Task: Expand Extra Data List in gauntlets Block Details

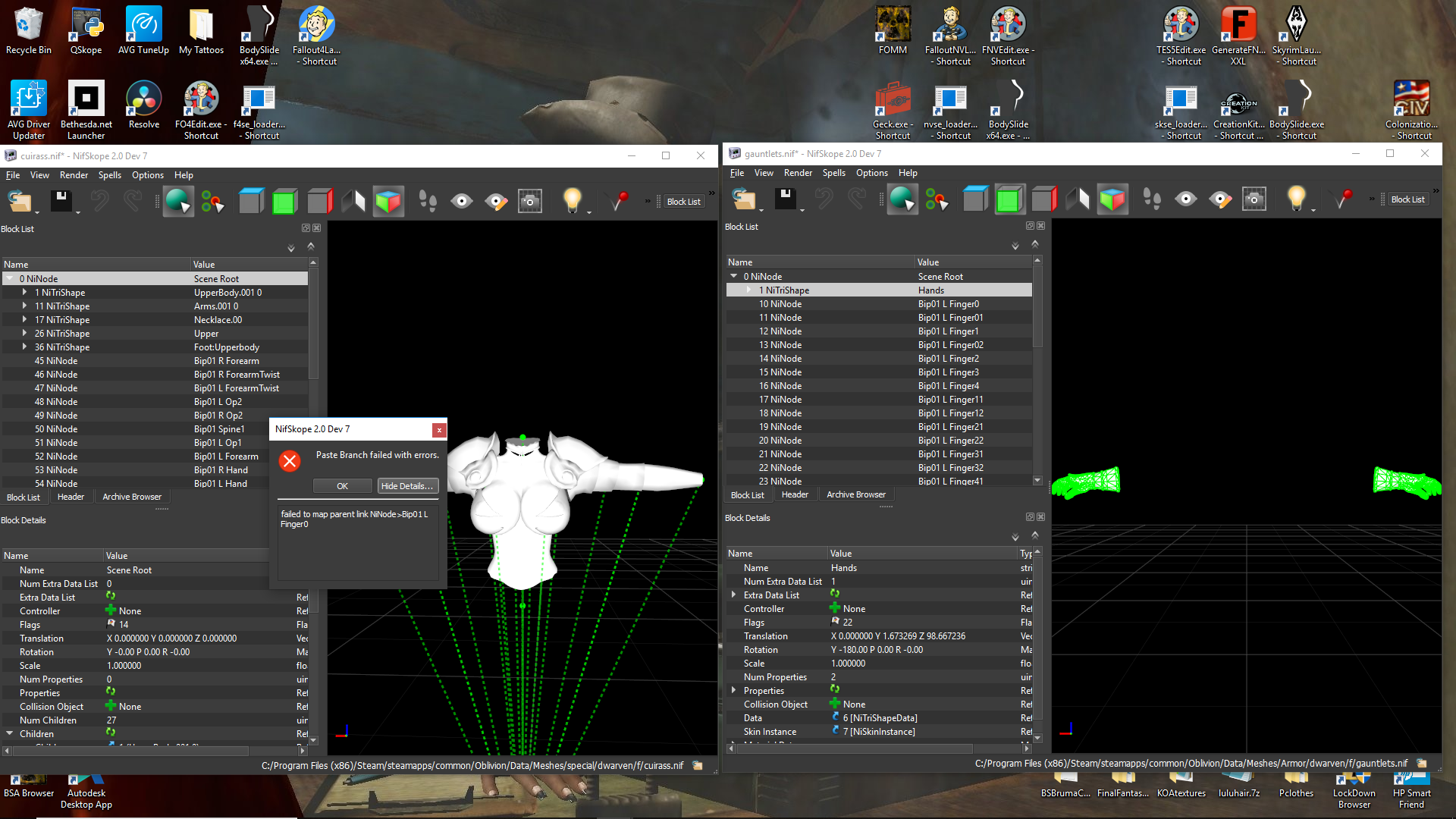Action: 733,595
